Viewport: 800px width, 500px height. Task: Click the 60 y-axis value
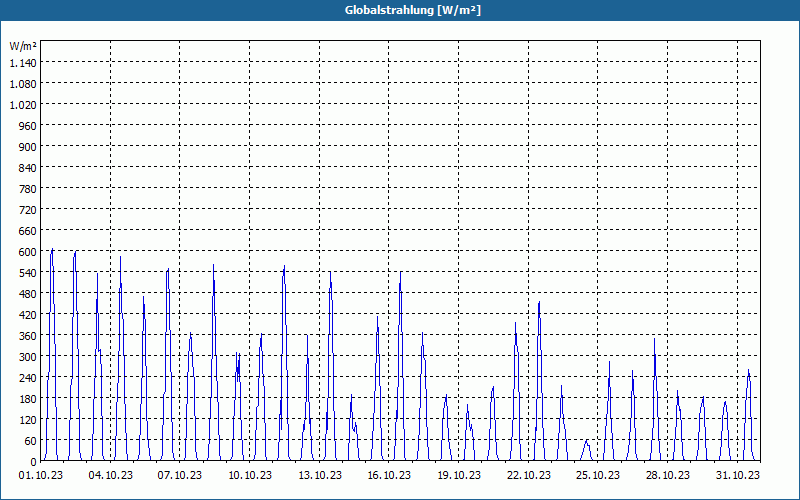tap(31, 440)
